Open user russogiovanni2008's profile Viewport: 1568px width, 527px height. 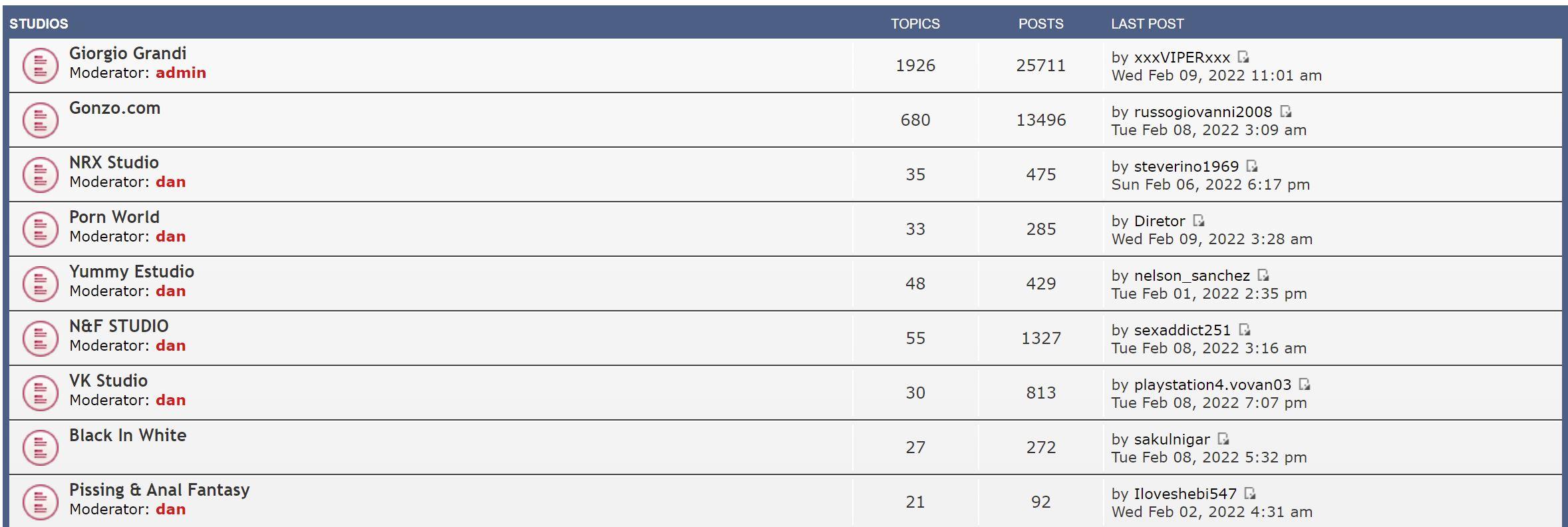pos(1203,112)
